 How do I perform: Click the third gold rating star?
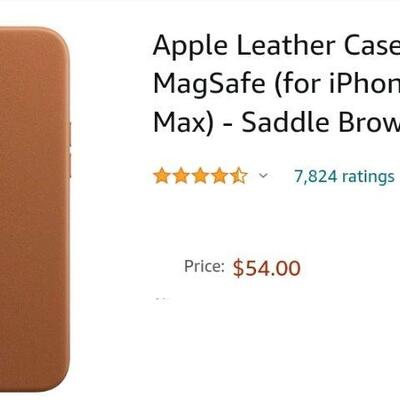coord(200,176)
